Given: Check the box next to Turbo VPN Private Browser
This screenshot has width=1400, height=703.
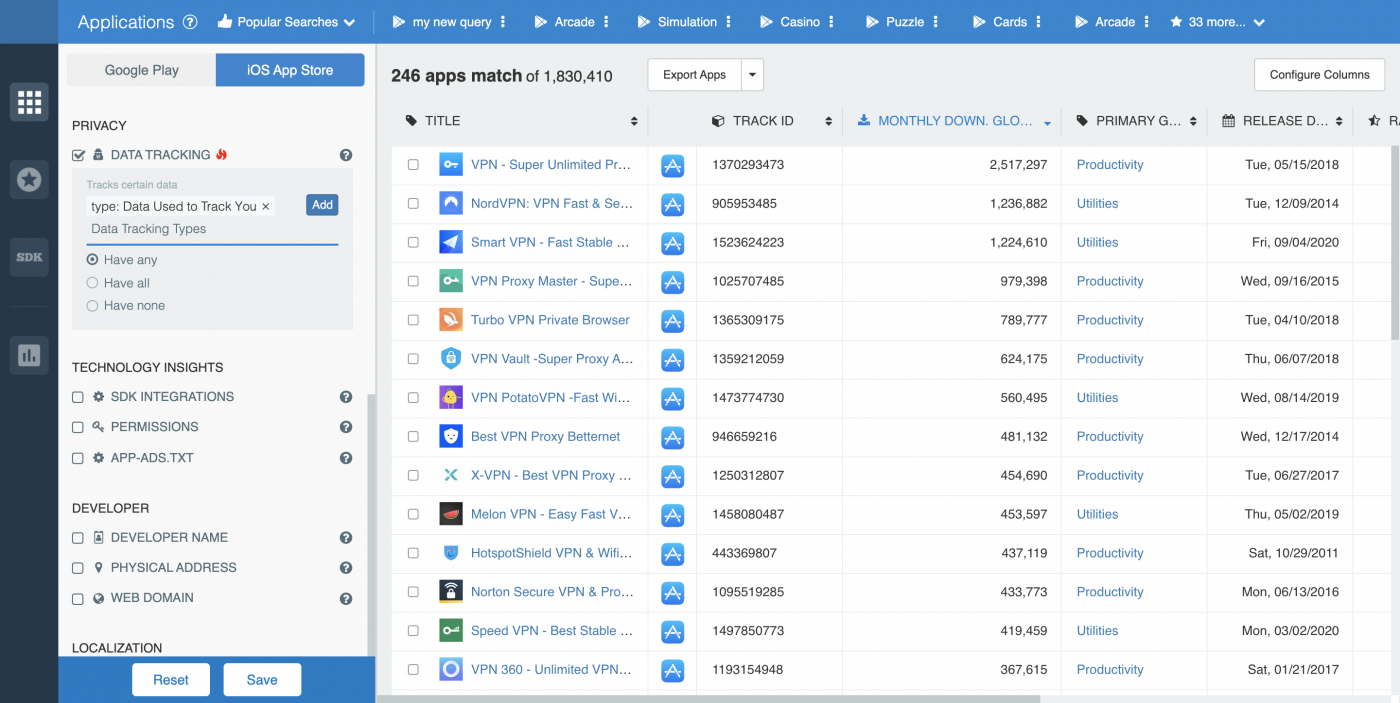Looking at the screenshot, I should pos(413,320).
